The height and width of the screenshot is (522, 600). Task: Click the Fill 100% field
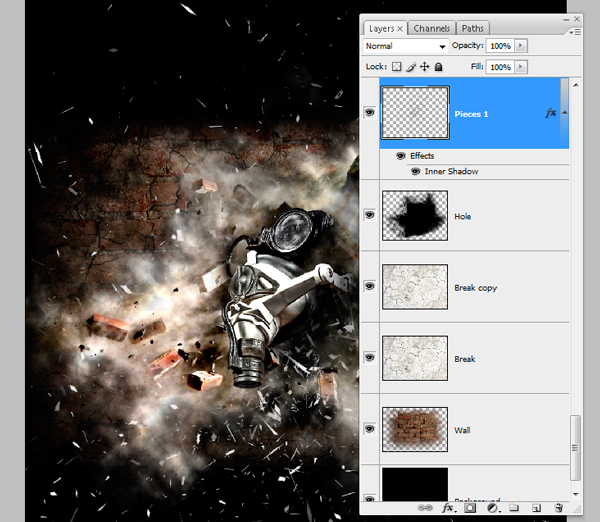[x=501, y=67]
